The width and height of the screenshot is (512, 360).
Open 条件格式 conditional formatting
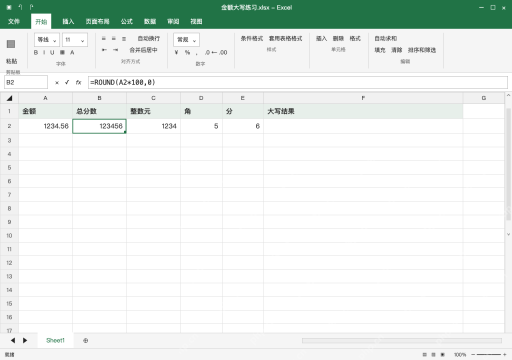point(252,39)
